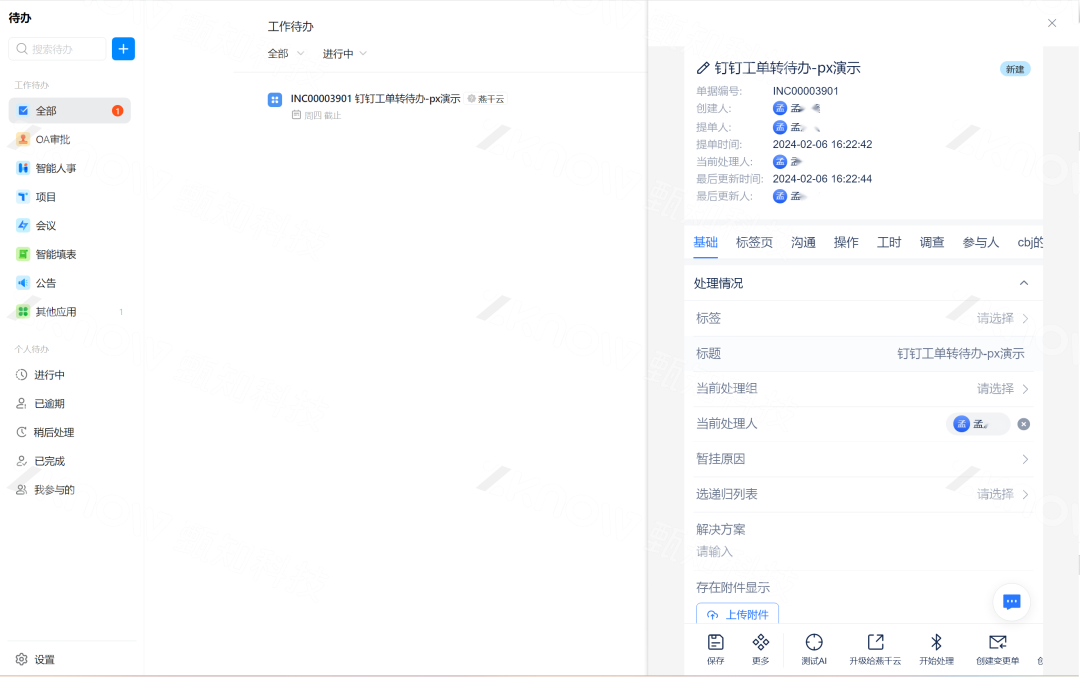Click the 上传附件 button
The image size is (1080, 677).
tap(738, 614)
